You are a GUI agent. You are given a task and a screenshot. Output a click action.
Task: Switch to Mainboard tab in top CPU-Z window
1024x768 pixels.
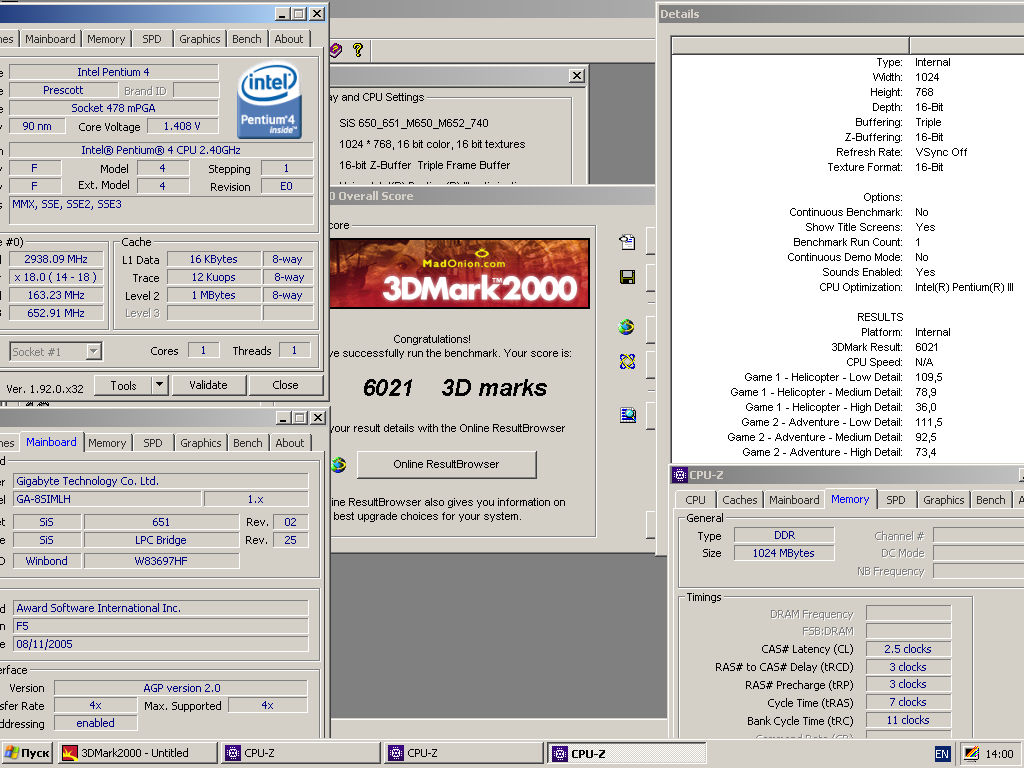(x=50, y=39)
